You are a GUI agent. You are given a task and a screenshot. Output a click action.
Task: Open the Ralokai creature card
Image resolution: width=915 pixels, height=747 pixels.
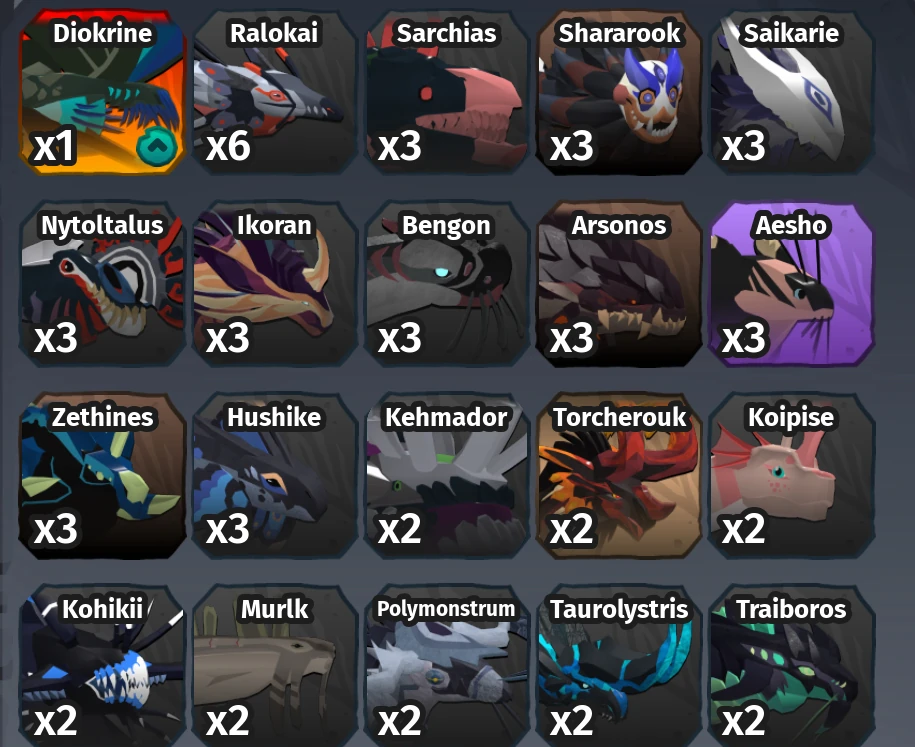[275, 92]
